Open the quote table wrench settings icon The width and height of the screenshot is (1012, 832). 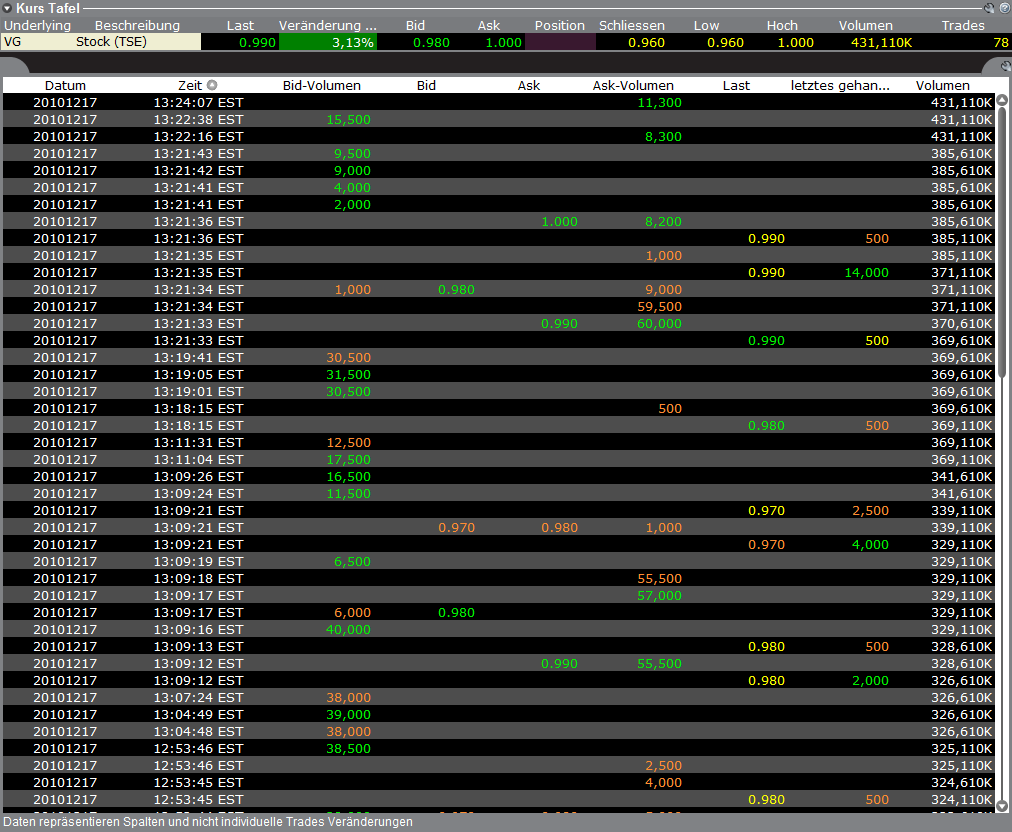coord(1005,66)
